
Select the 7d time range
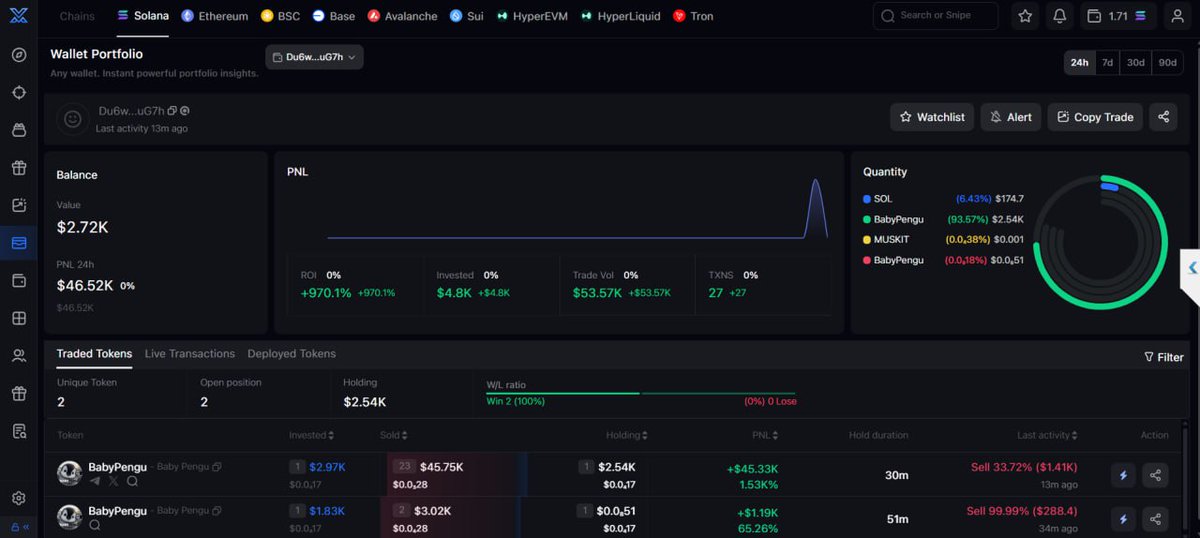coord(1107,62)
